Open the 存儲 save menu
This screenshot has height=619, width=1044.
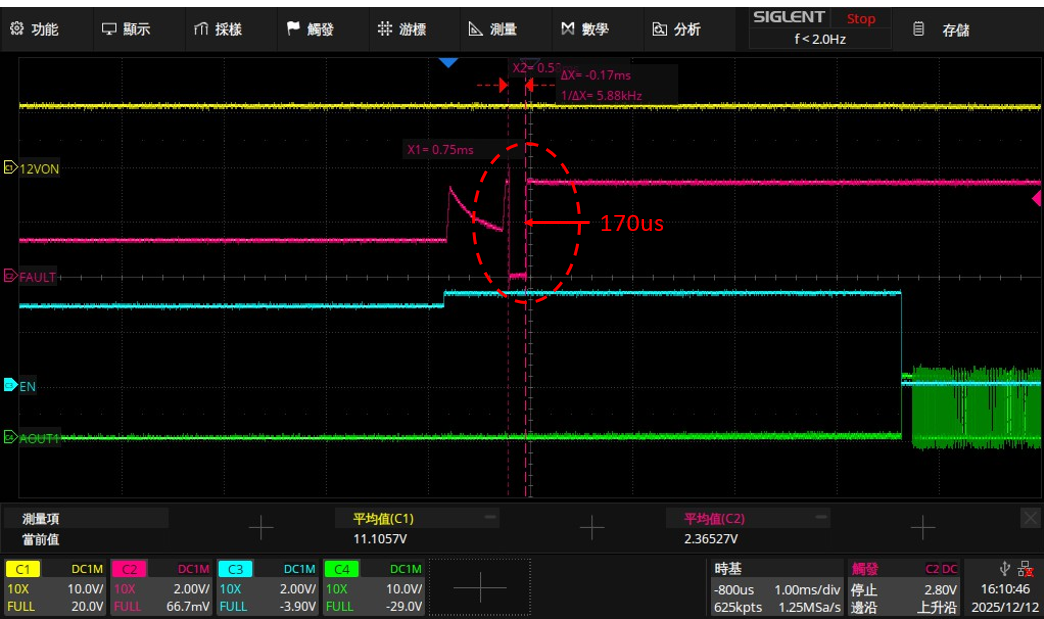941,29
